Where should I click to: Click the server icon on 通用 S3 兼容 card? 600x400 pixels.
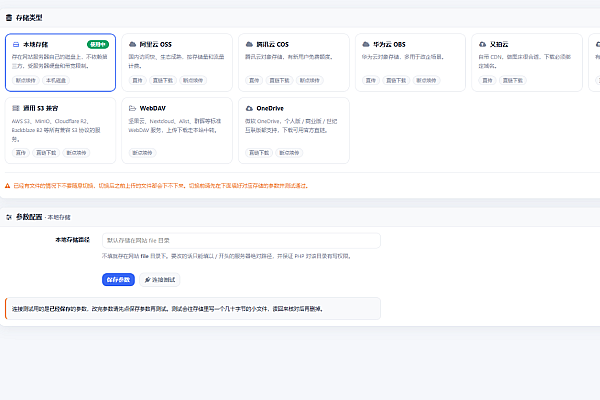tap(16, 108)
